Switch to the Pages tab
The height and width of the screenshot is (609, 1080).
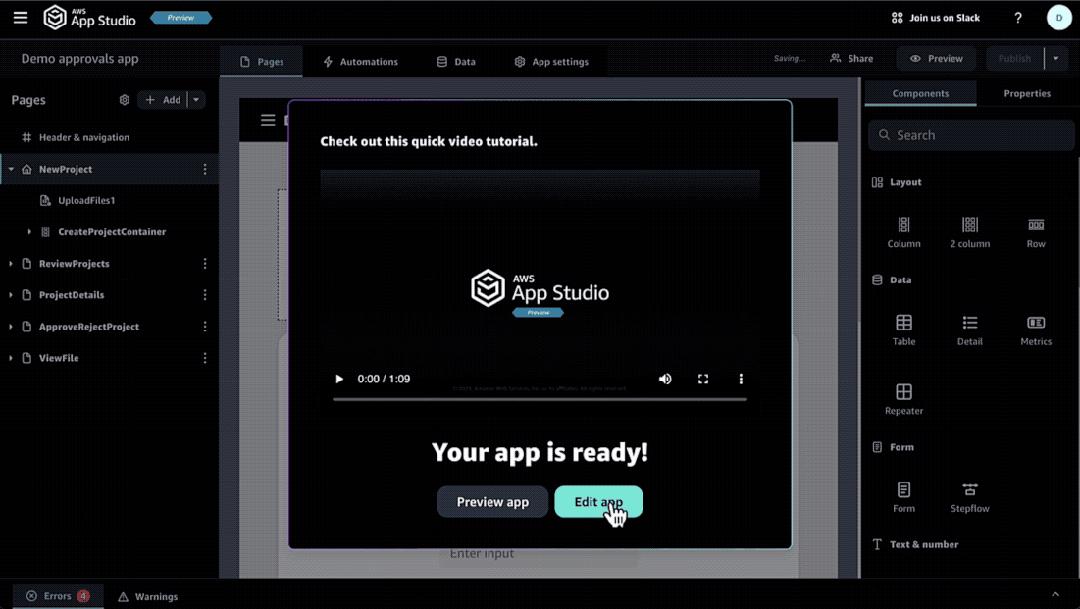[x=261, y=61]
